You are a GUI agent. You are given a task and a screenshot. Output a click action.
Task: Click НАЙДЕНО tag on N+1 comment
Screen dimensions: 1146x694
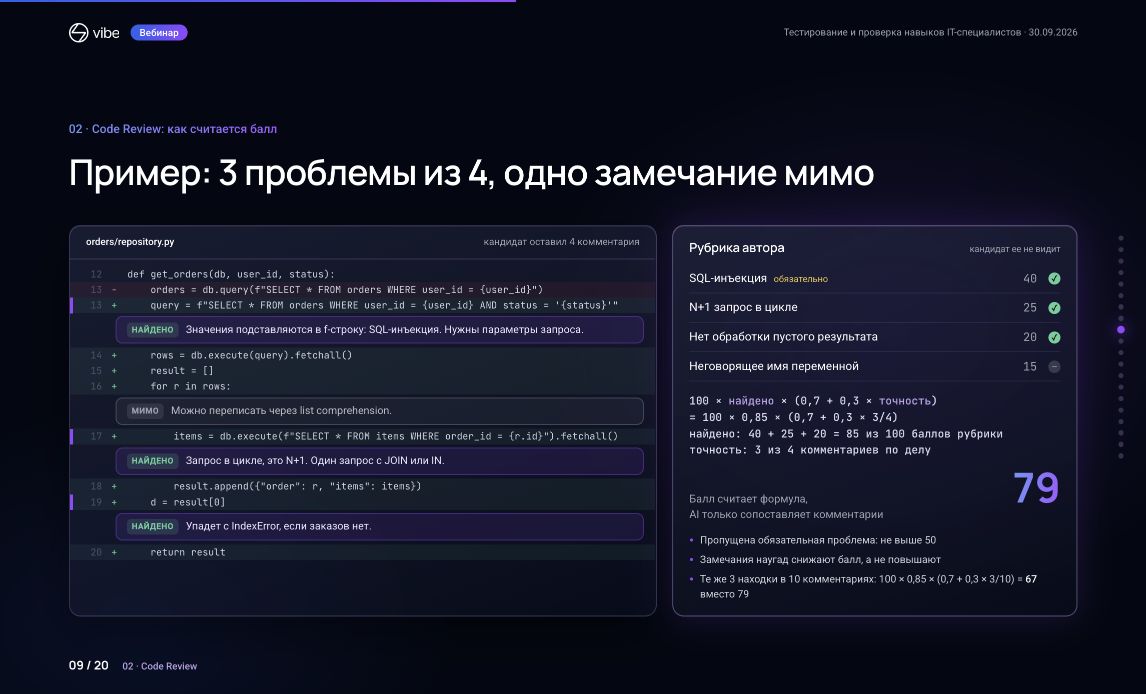[152, 460]
